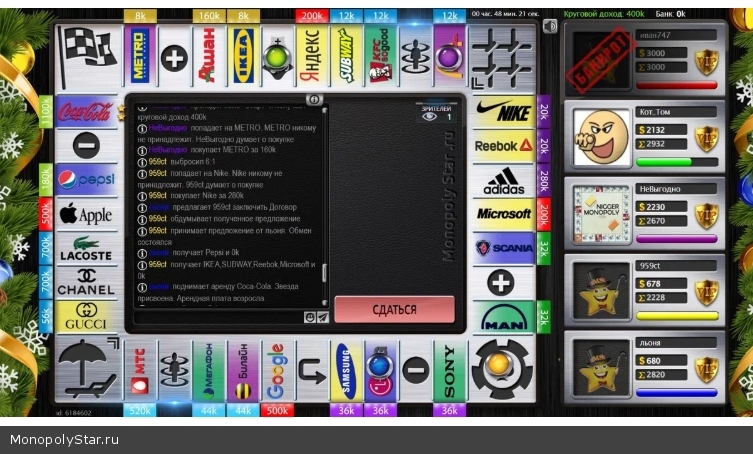Select the IKEA property cell
This screenshot has height=454, width=753.
[243, 56]
